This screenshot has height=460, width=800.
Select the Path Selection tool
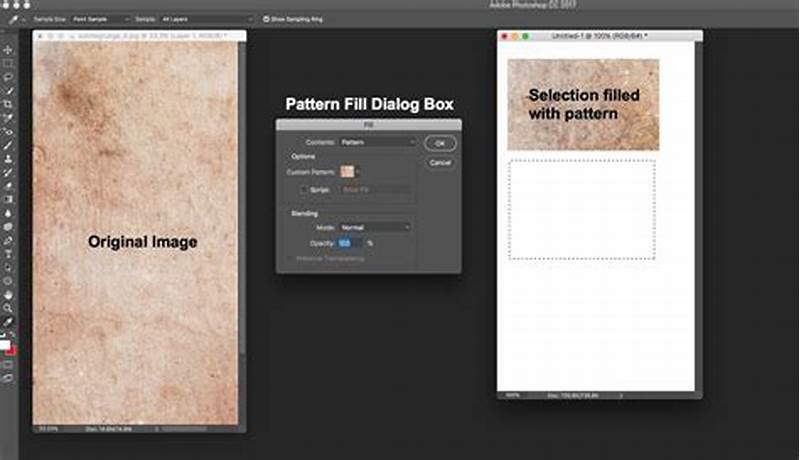(8, 267)
